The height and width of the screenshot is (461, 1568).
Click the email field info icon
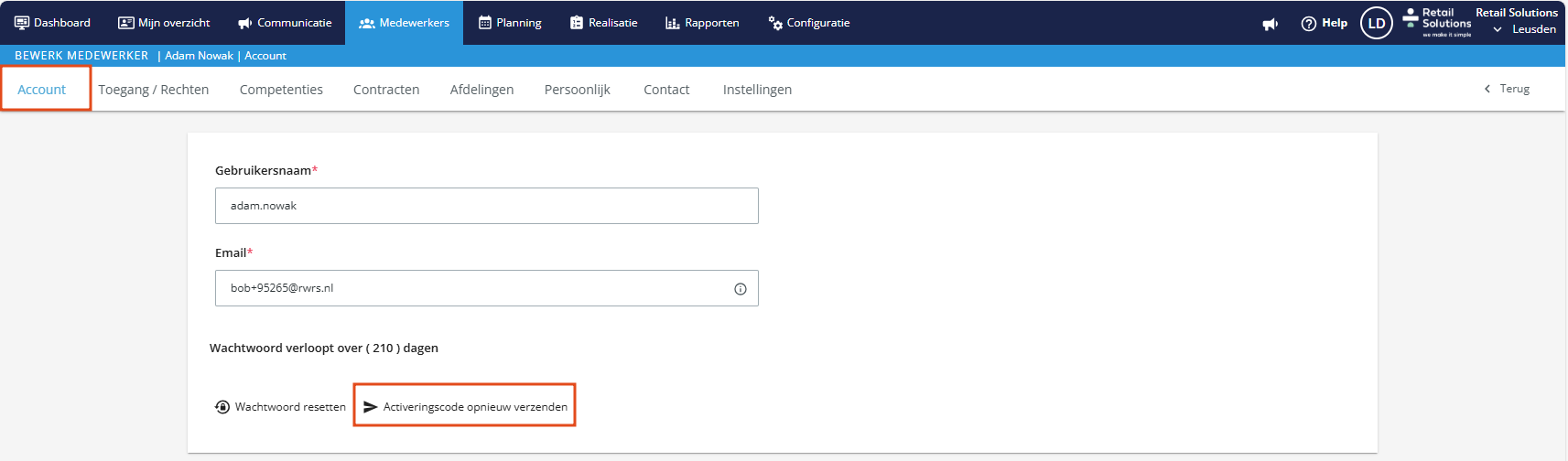(740, 289)
